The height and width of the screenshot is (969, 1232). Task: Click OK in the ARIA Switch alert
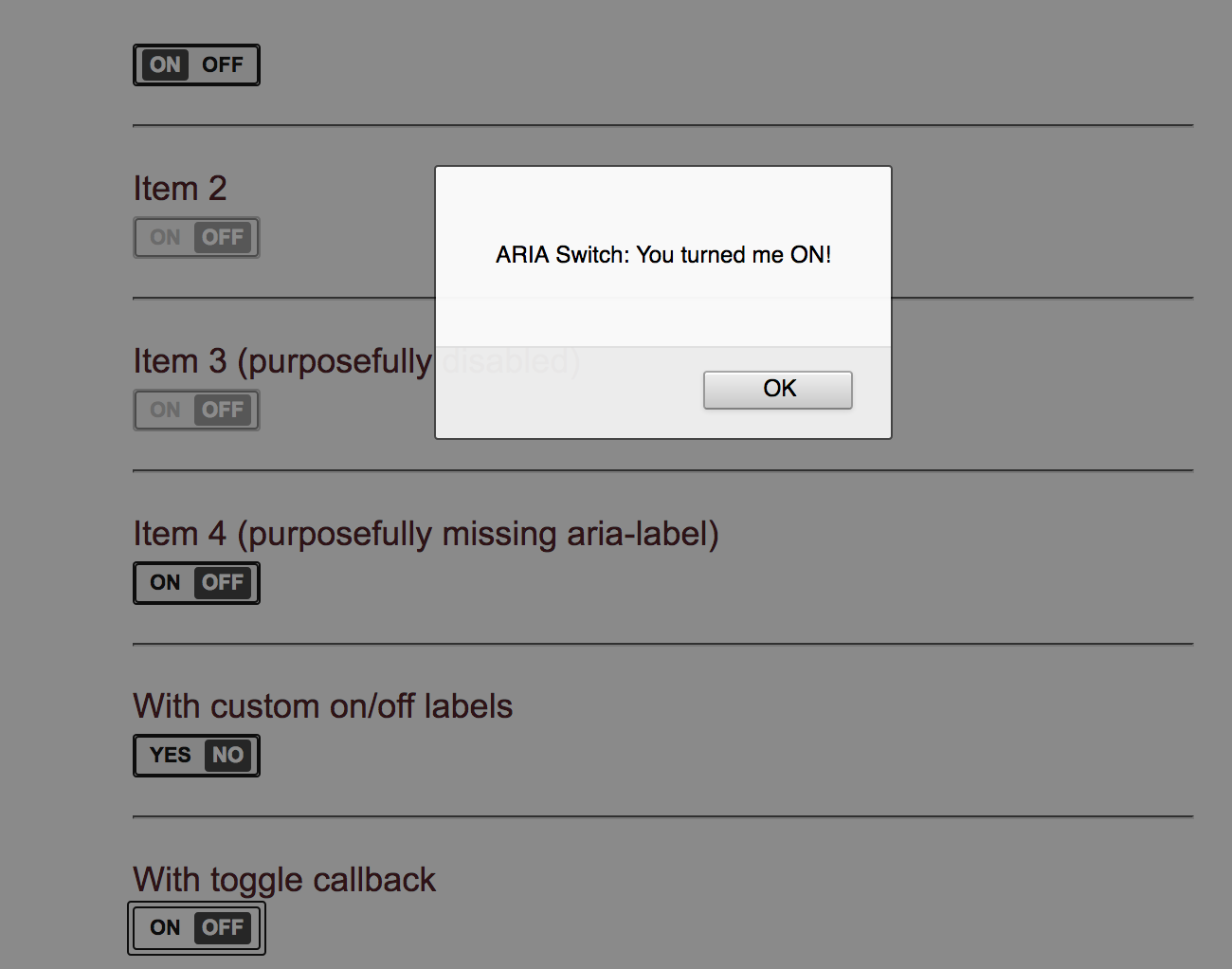777,390
